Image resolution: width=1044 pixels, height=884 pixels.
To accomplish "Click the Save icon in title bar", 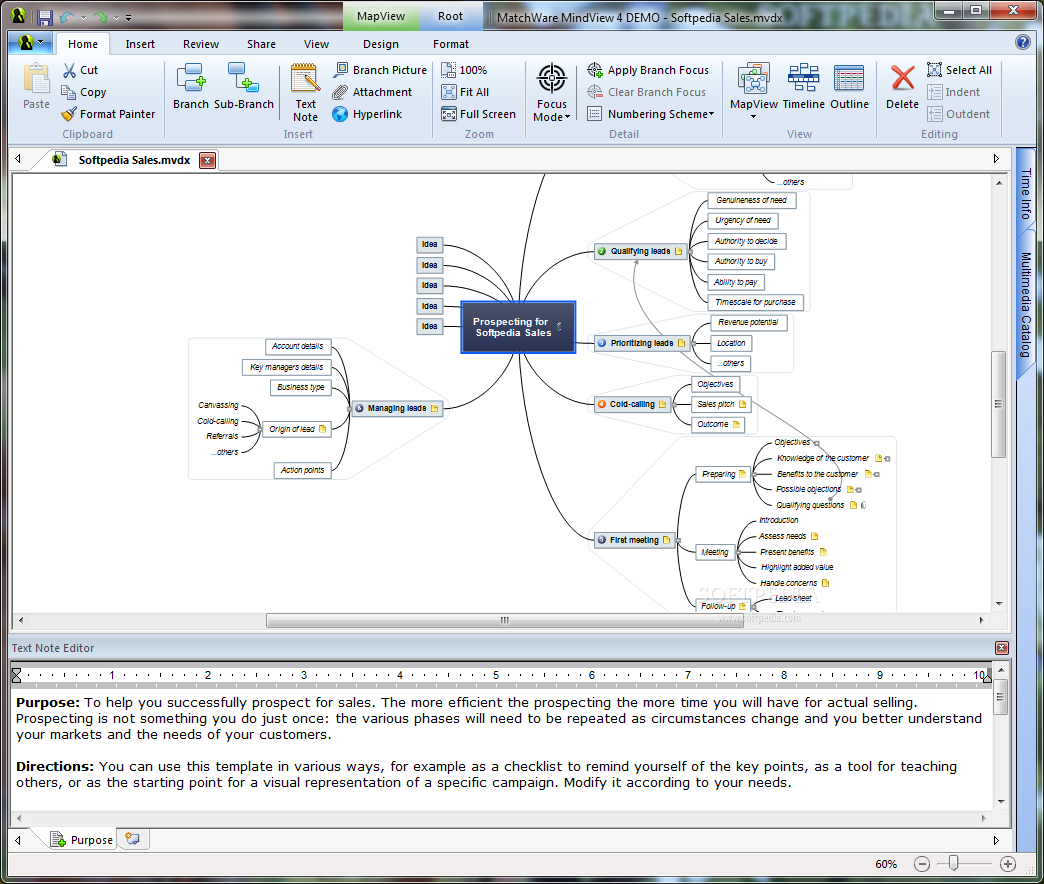I will [45, 17].
